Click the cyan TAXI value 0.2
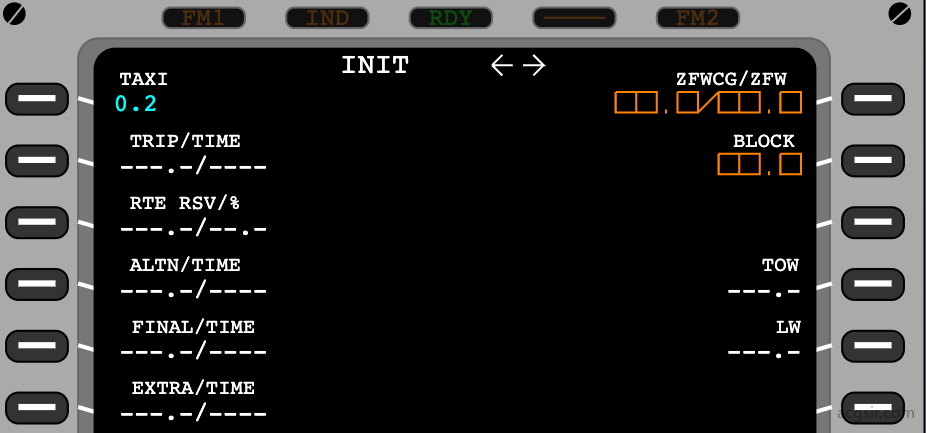The width and height of the screenshot is (926, 433). [136, 104]
